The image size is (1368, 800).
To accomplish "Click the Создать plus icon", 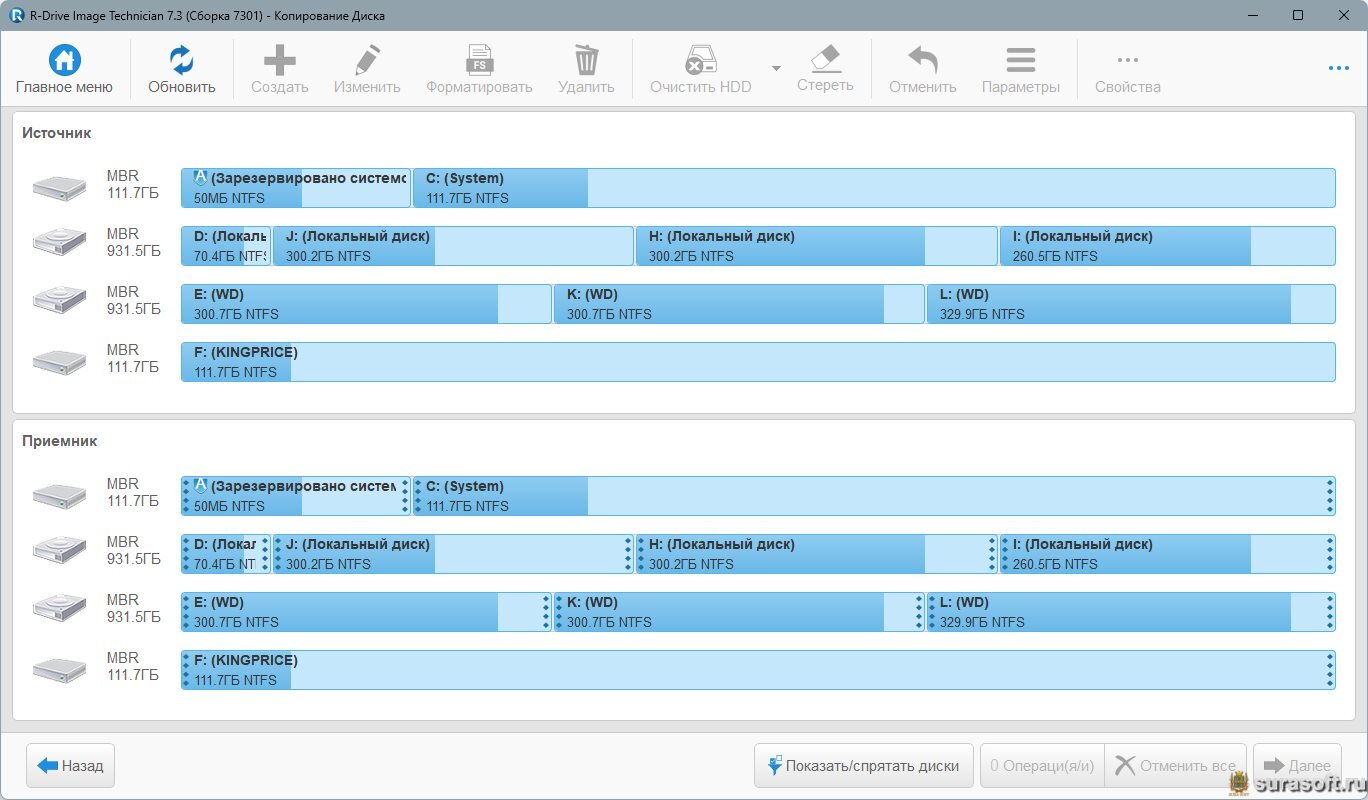I will pos(279,60).
